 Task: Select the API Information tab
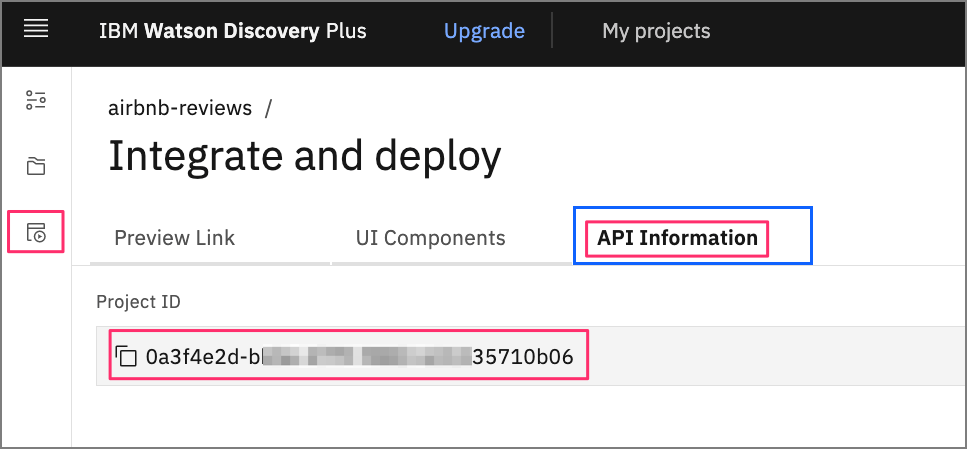(x=693, y=238)
